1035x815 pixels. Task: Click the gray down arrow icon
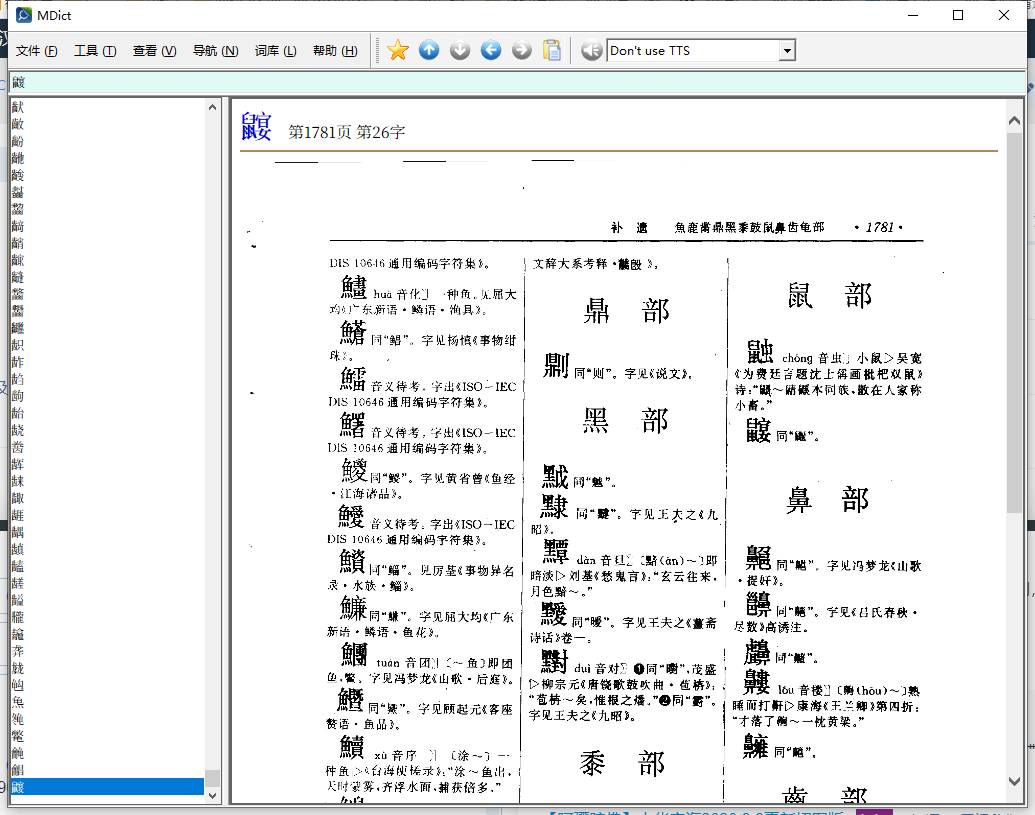460,50
